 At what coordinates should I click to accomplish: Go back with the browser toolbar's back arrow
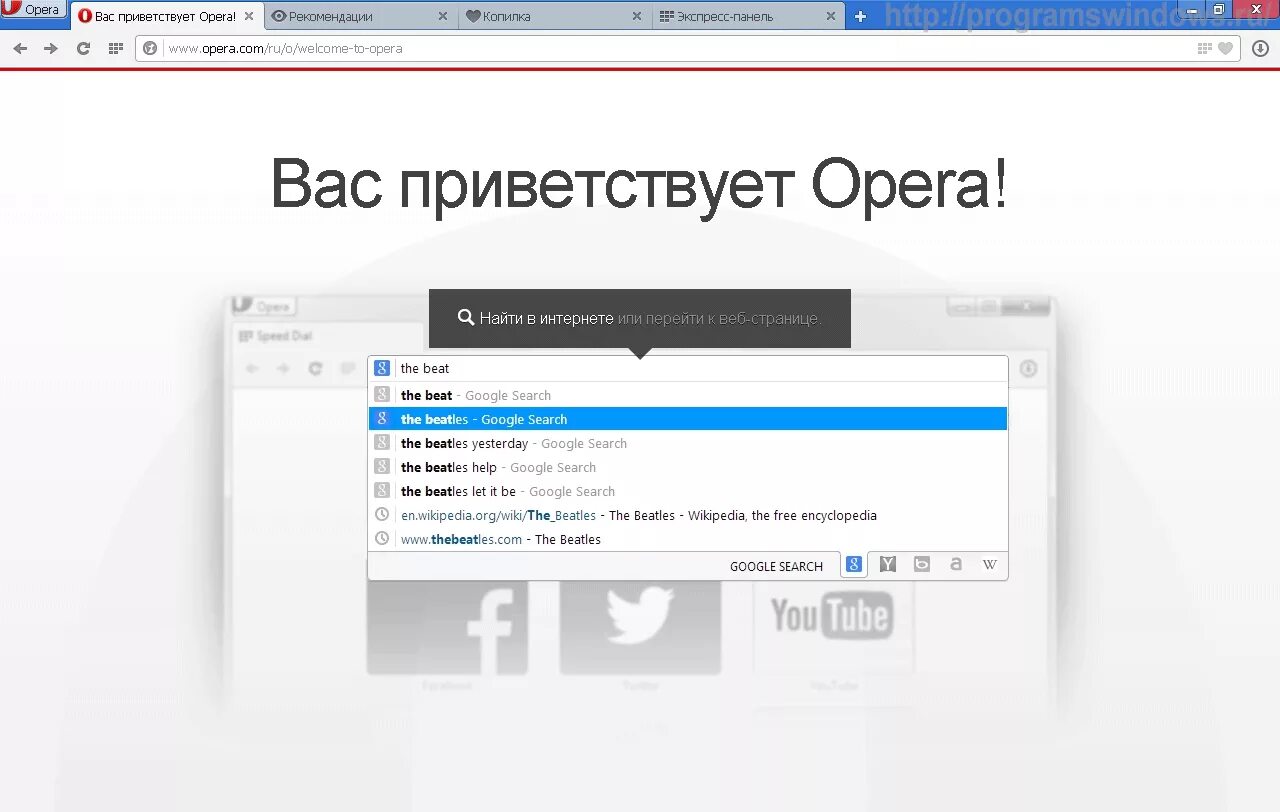[20, 48]
